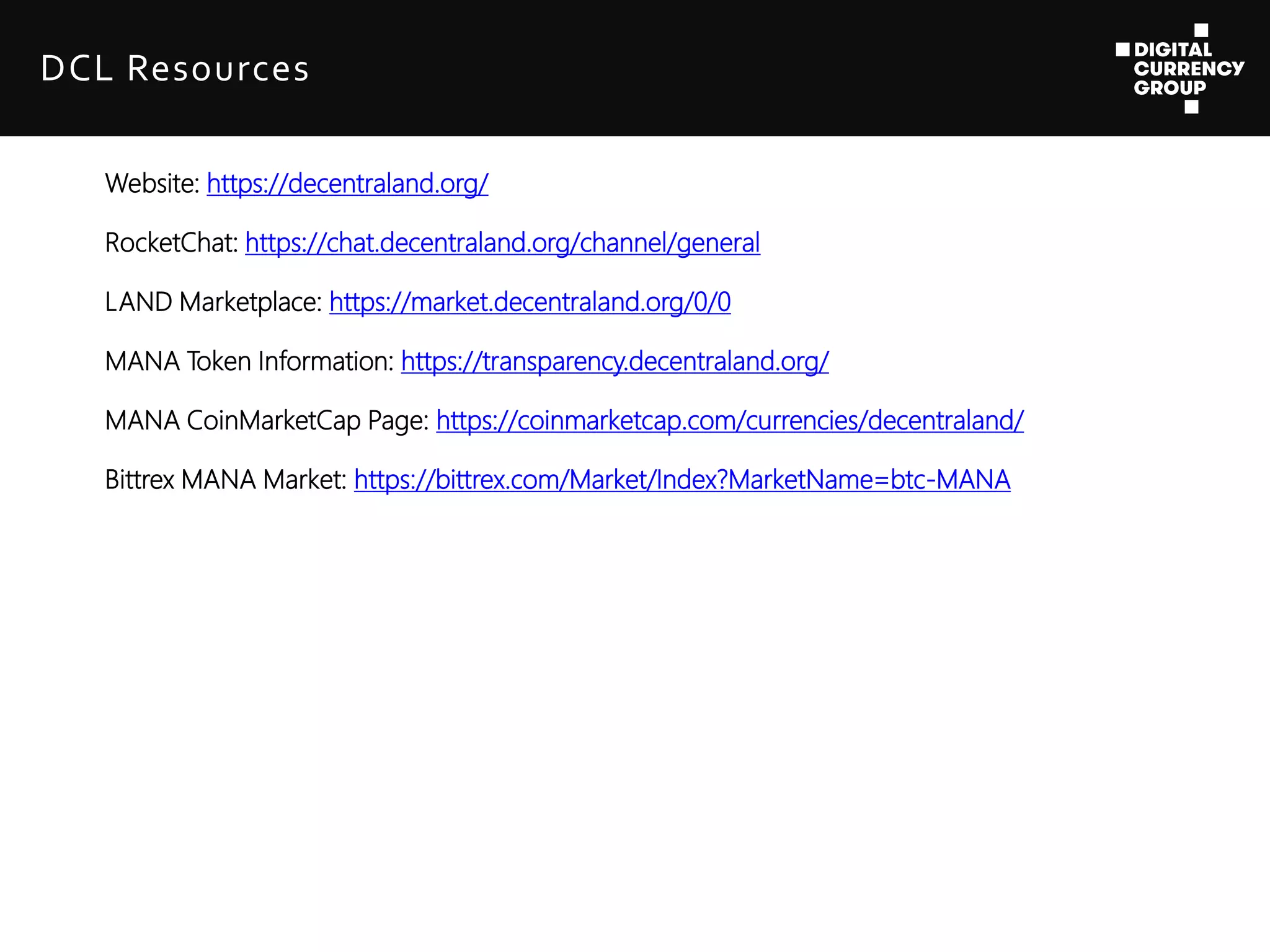Select the 'RocketChat:' label text
Screen dimensions: 1270x952
(x=172, y=243)
